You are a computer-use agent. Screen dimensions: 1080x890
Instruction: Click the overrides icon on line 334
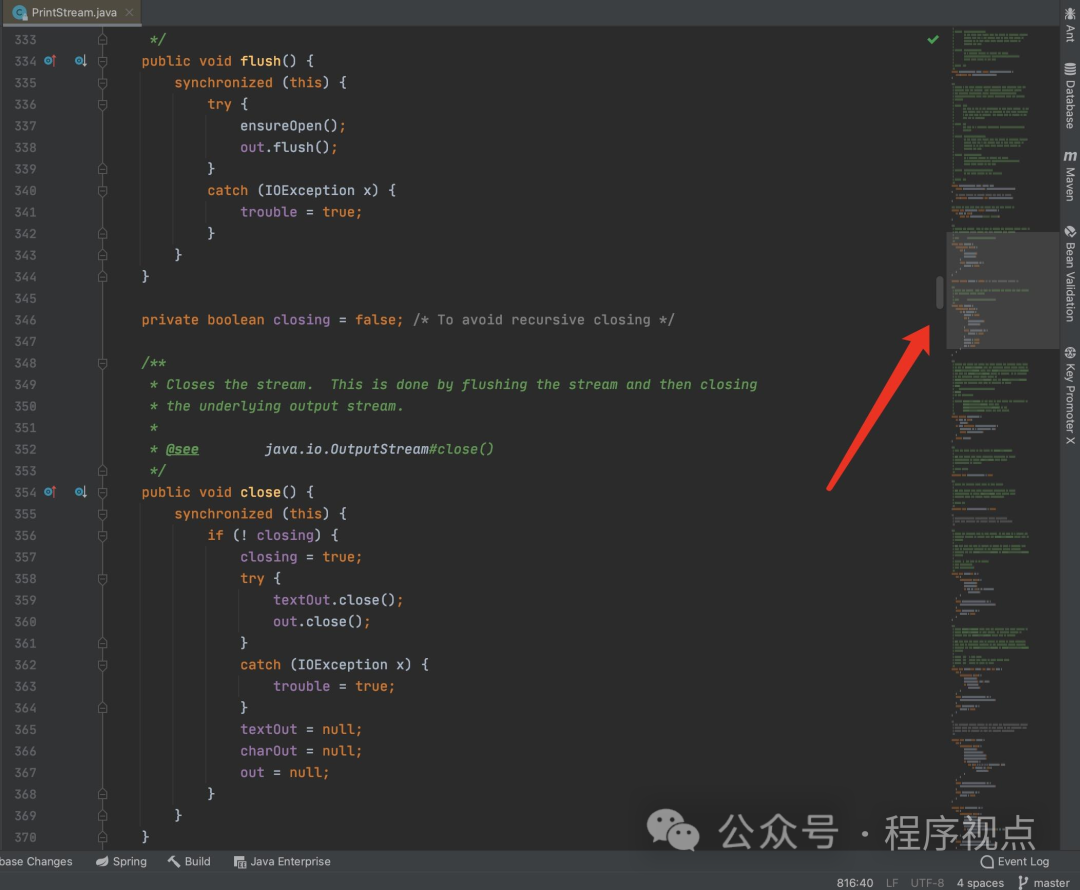49,61
